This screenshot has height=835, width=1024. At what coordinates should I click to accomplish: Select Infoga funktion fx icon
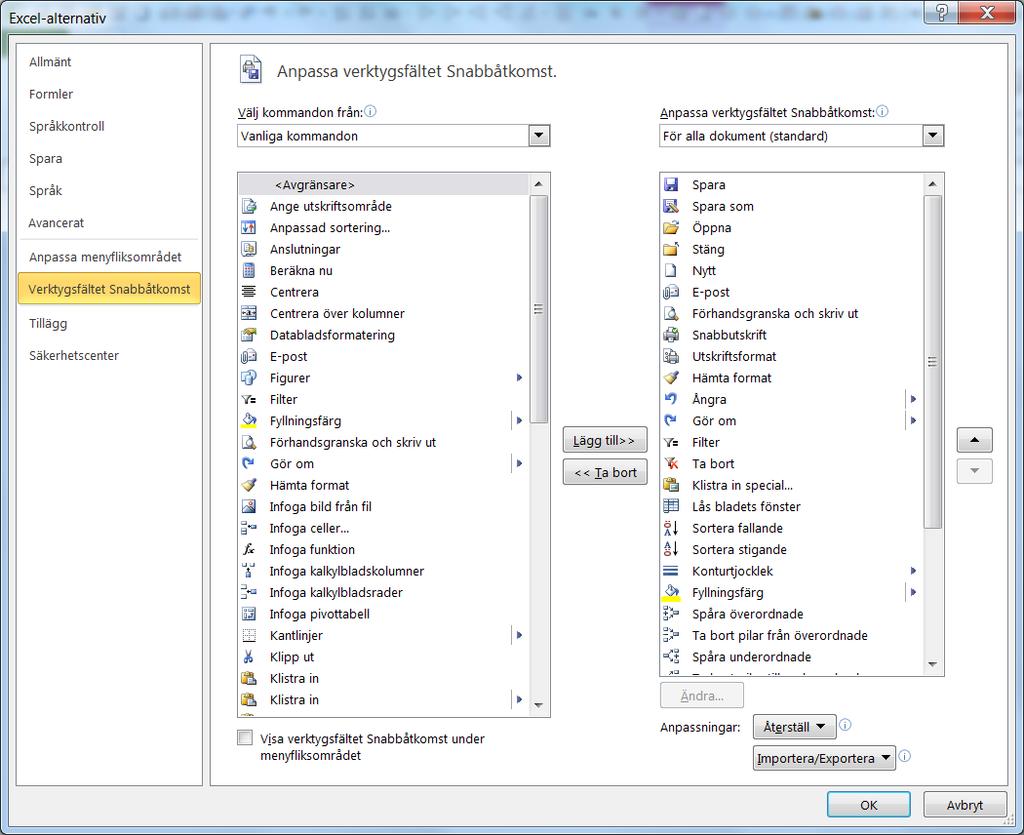249,550
